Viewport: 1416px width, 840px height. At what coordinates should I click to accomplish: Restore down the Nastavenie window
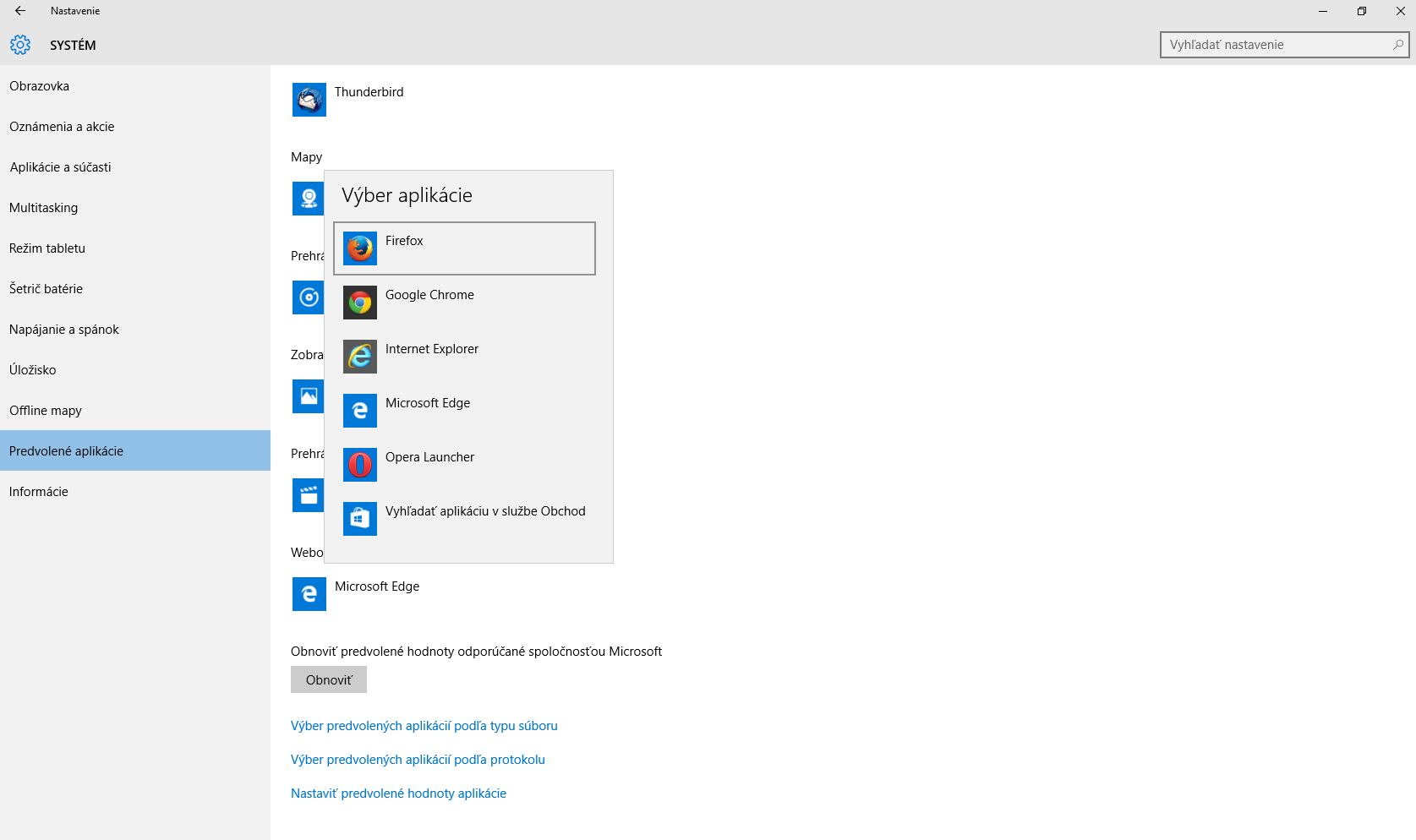pos(1361,11)
